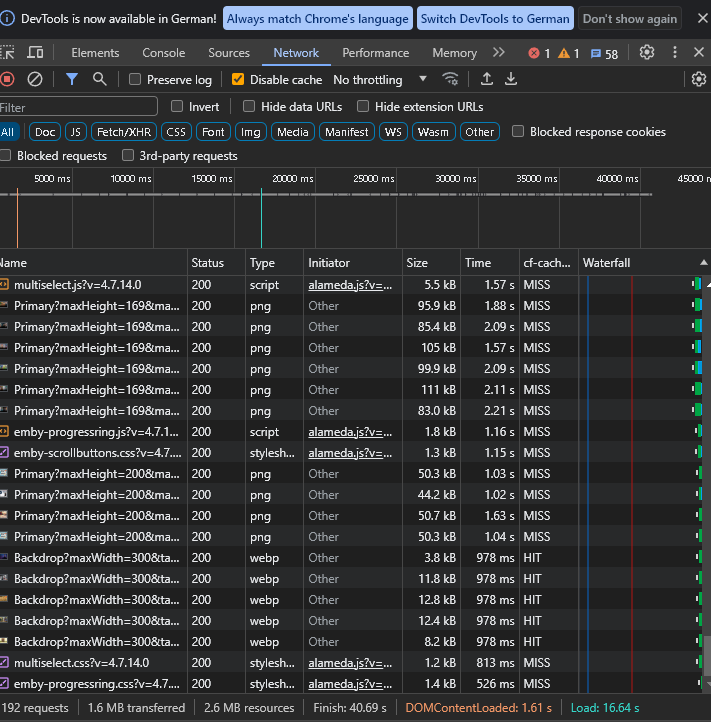
Task: Click into the Filter text field
Action: [78, 106]
